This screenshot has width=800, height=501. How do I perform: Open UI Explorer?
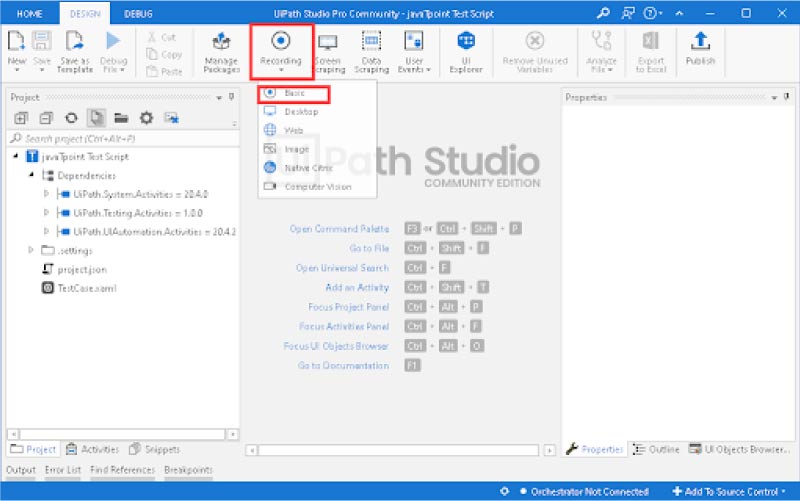pos(466,51)
